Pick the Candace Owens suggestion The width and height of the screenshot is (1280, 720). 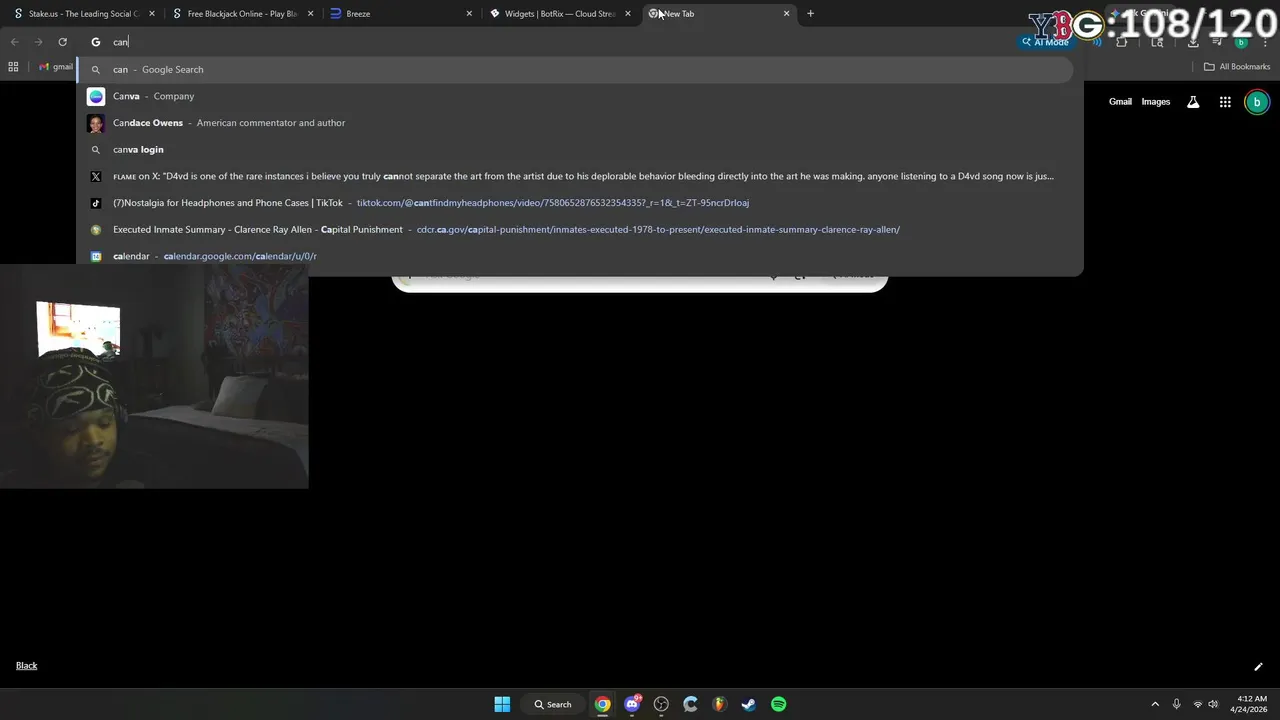[x=576, y=123]
